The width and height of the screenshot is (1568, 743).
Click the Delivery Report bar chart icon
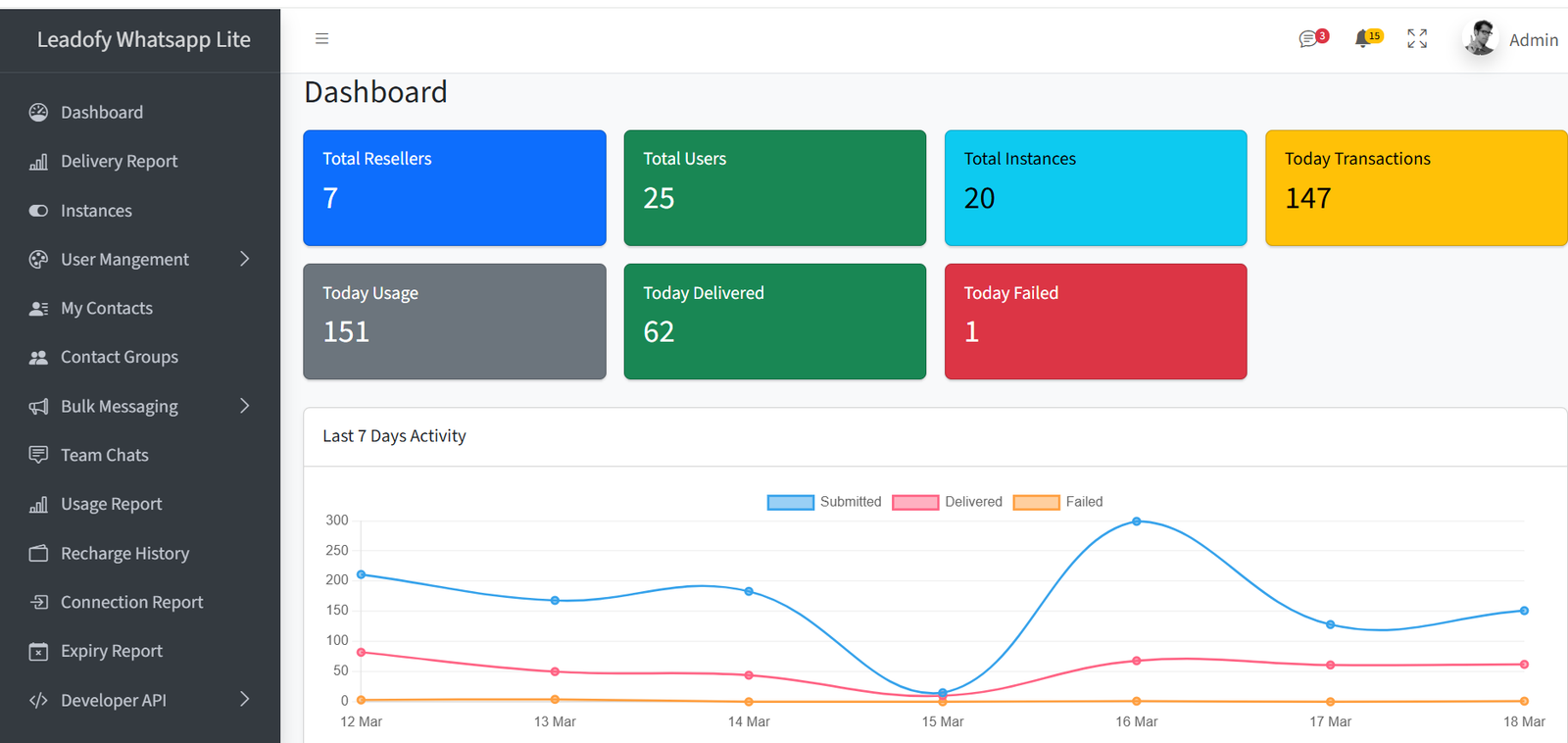click(x=38, y=162)
